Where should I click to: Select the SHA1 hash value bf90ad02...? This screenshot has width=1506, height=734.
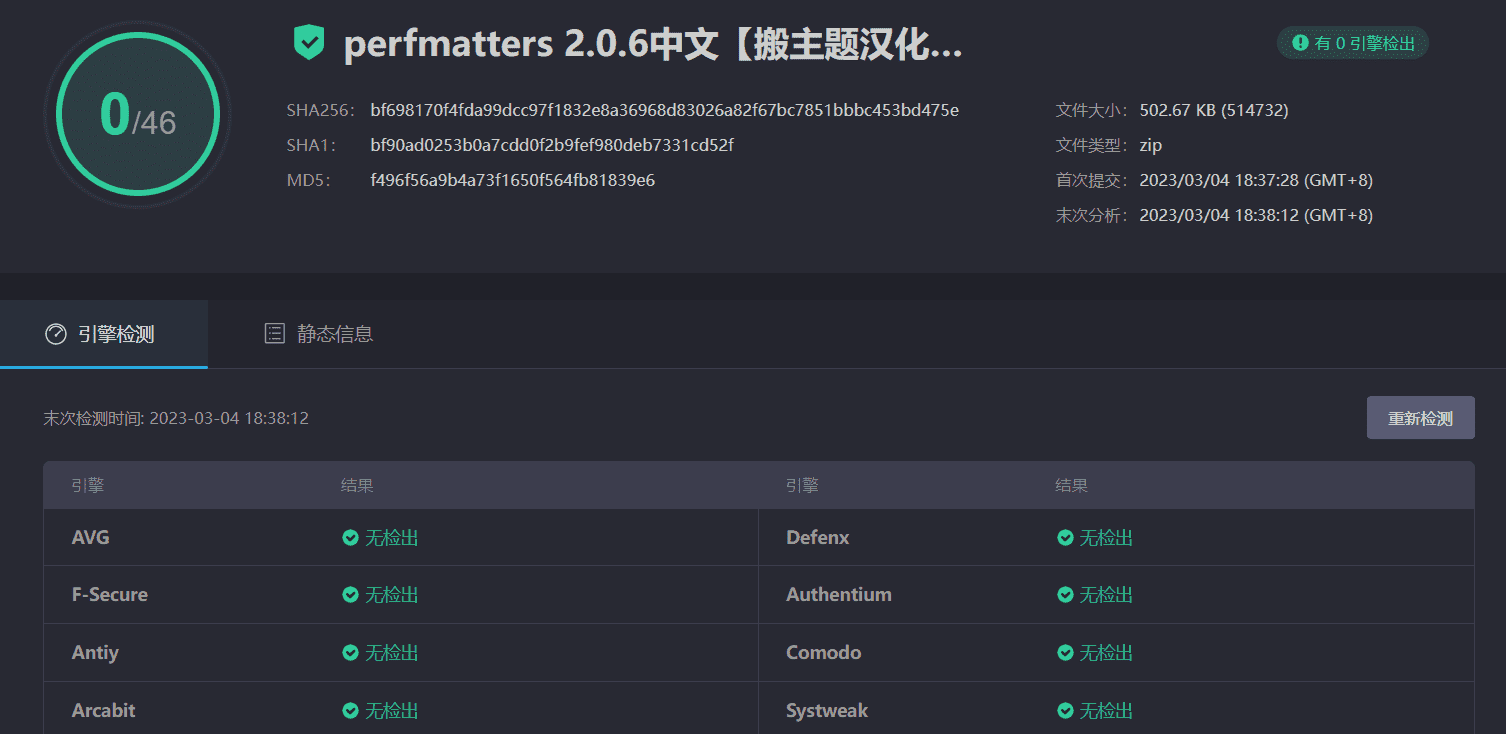tap(552, 145)
